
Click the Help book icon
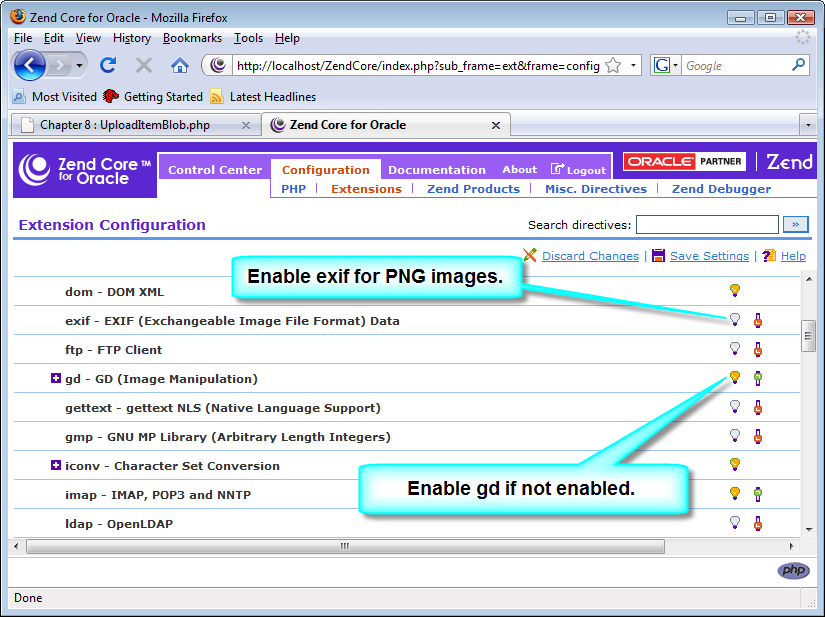[769, 256]
